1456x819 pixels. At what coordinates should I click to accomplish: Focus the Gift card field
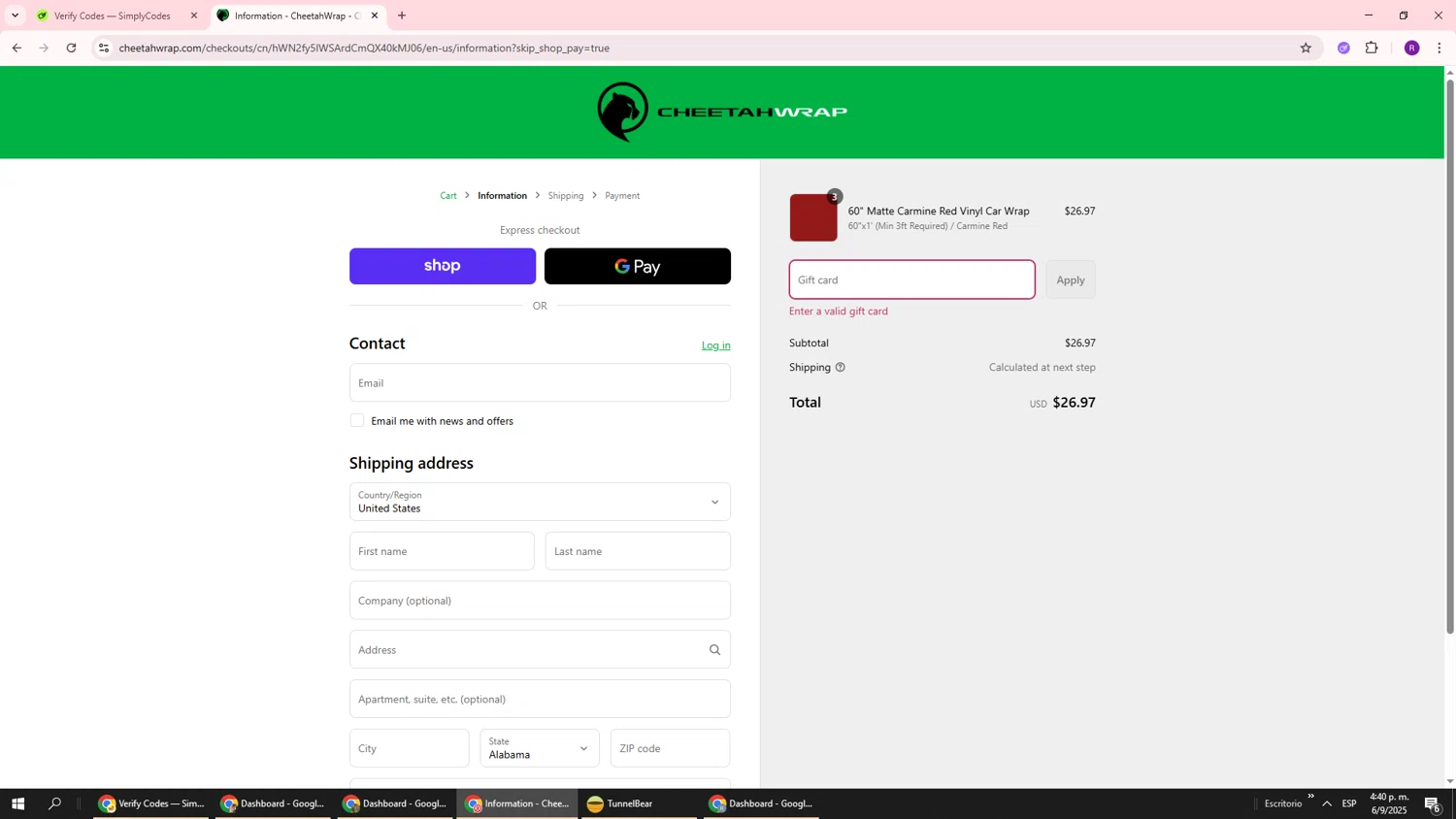912,279
